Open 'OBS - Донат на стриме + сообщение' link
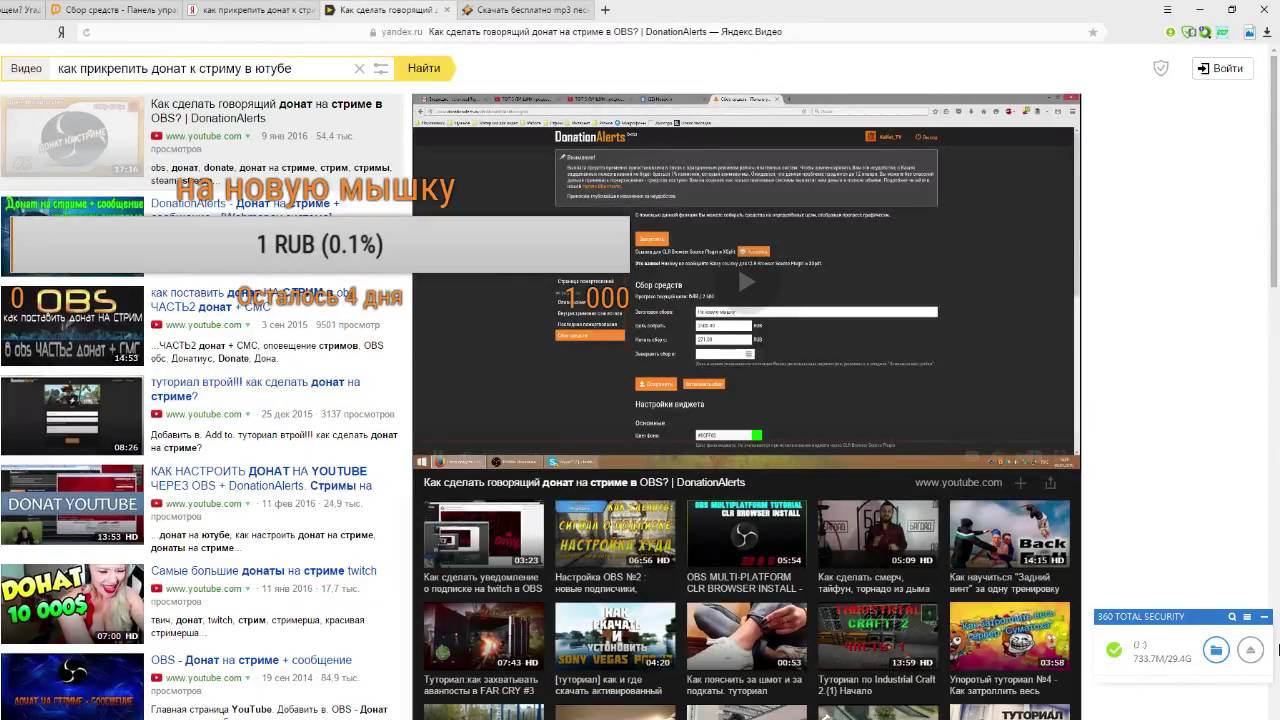Viewport: 1280px width, 720px height. click(251, 660)
